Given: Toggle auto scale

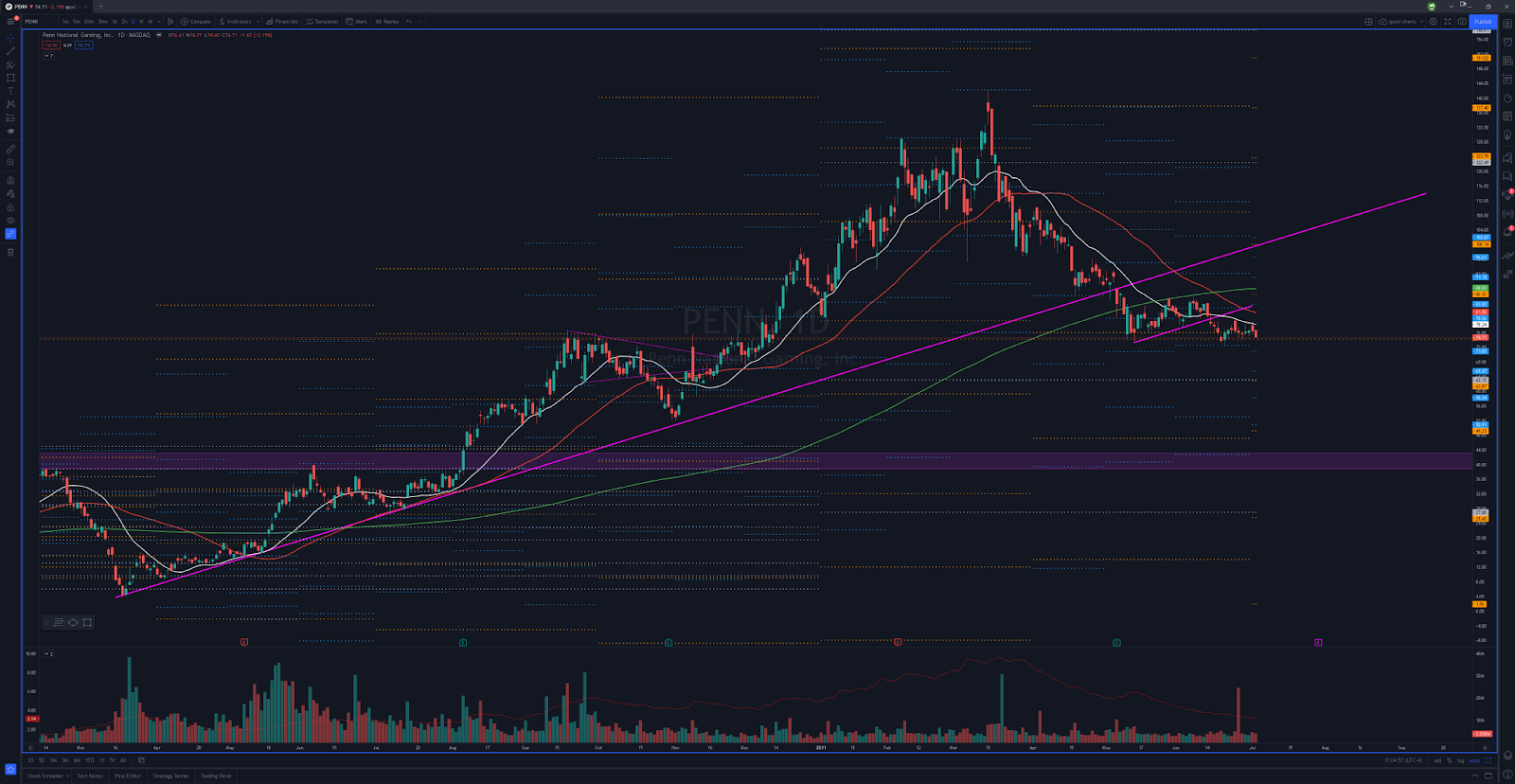Looking at the screenshot, I should tap(1474, 760).
